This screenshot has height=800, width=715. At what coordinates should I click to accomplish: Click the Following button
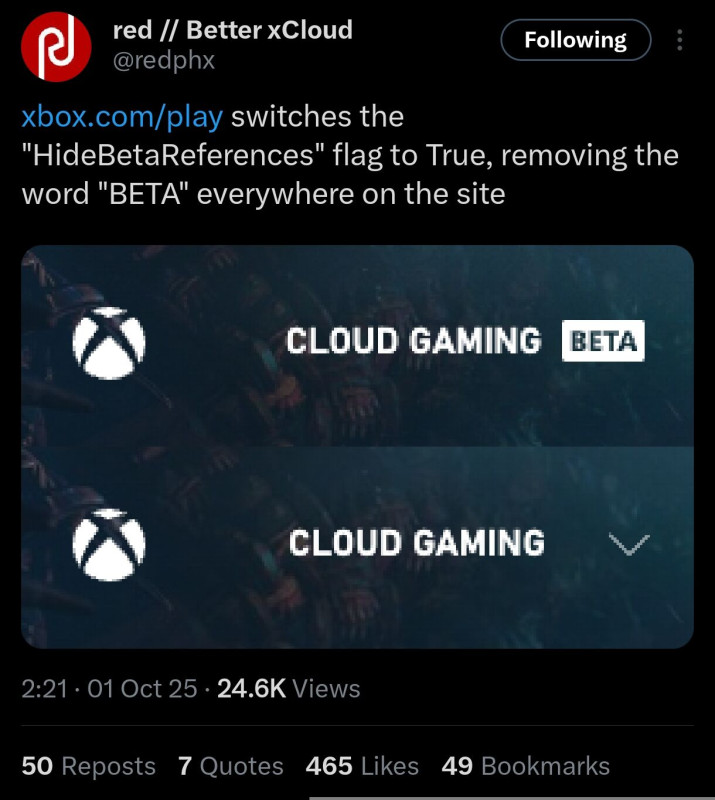click(575, 41)
